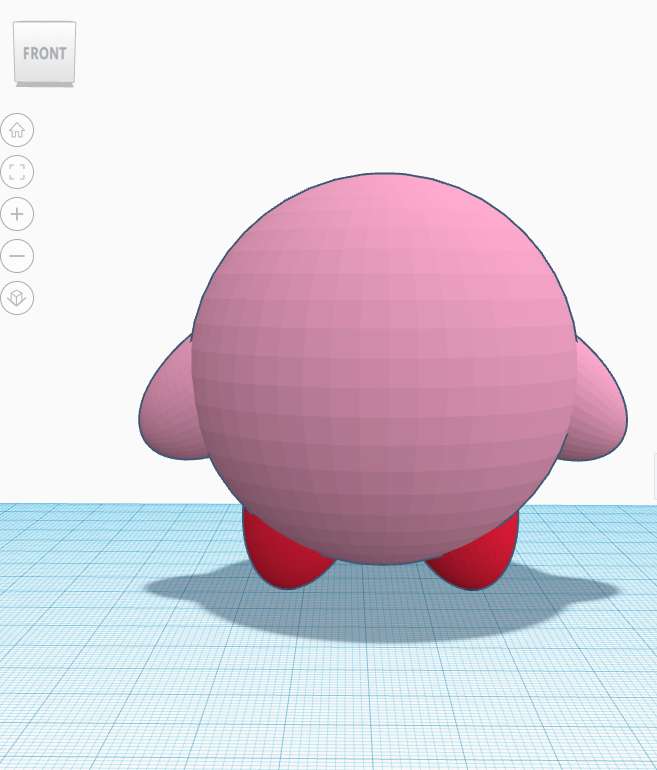This screenshot has height=770, width=657.
Task: Reset to Home view
Action: coord(17,130)
